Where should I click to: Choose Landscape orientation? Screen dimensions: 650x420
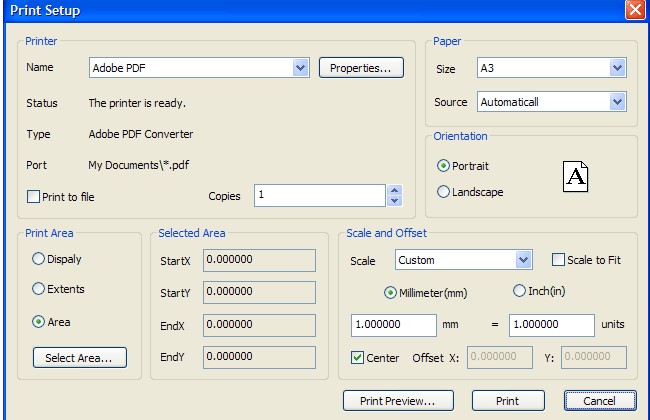tap(444, 192)
